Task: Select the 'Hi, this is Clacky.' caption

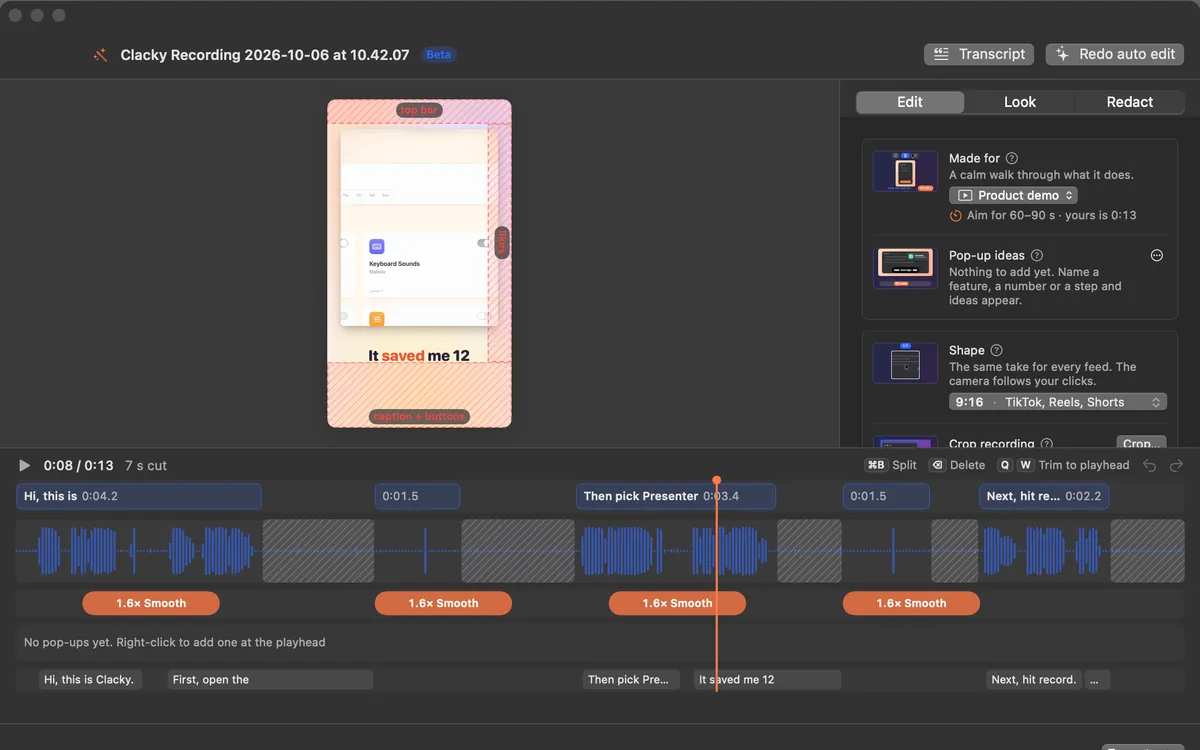Action: [x=90, y=680]
